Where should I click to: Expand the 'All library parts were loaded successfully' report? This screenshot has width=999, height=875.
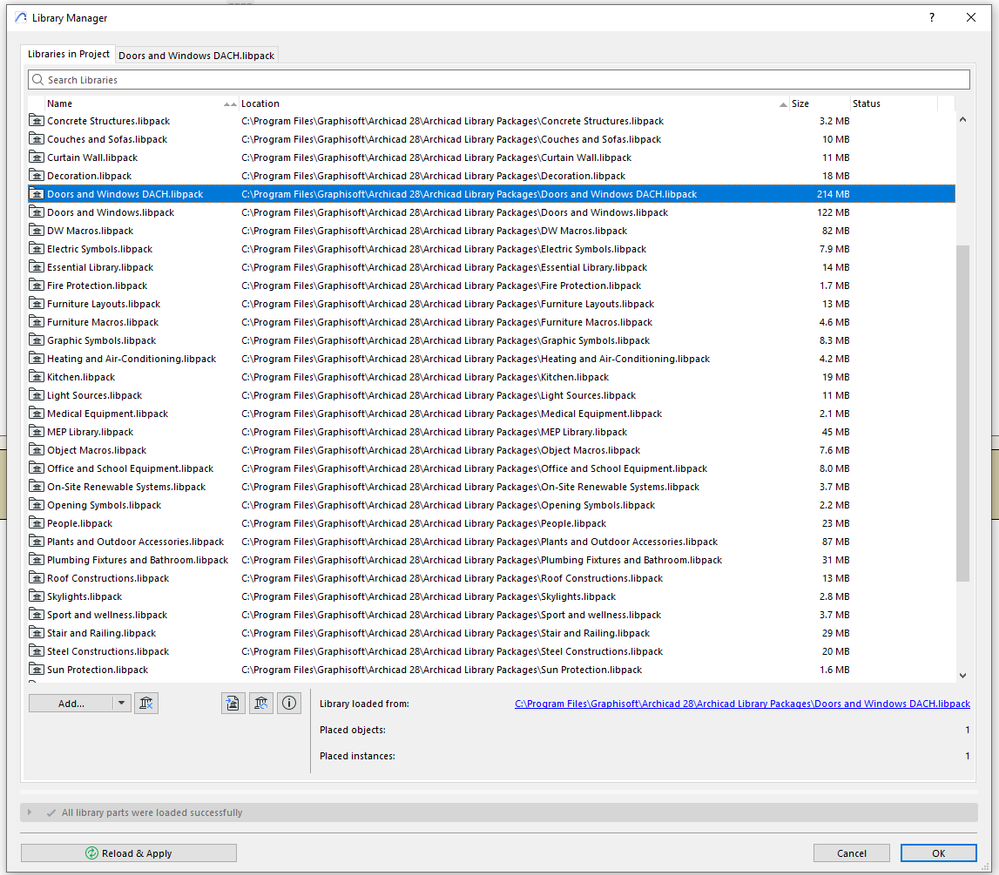pos(29,812)
